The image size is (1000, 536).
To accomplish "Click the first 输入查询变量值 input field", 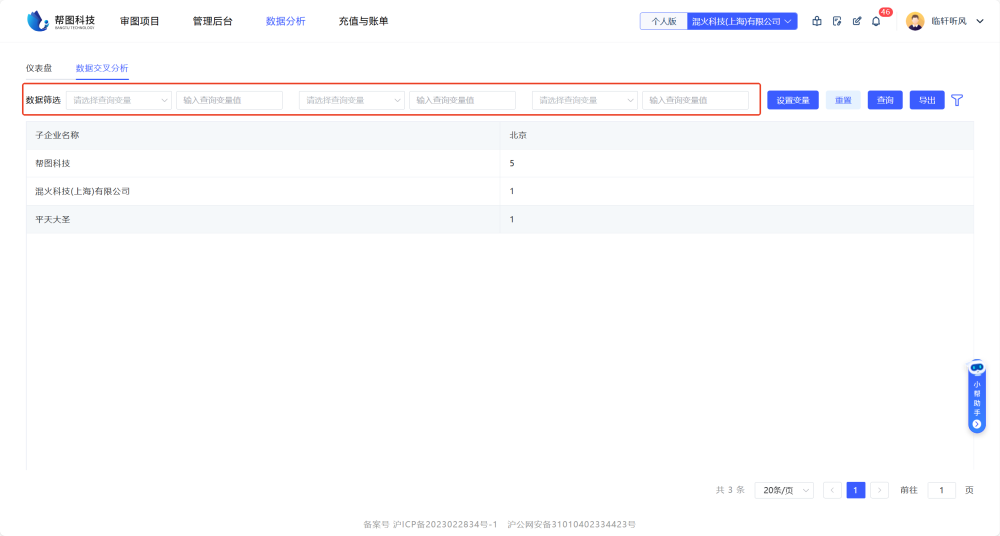I will click(229, 100).
